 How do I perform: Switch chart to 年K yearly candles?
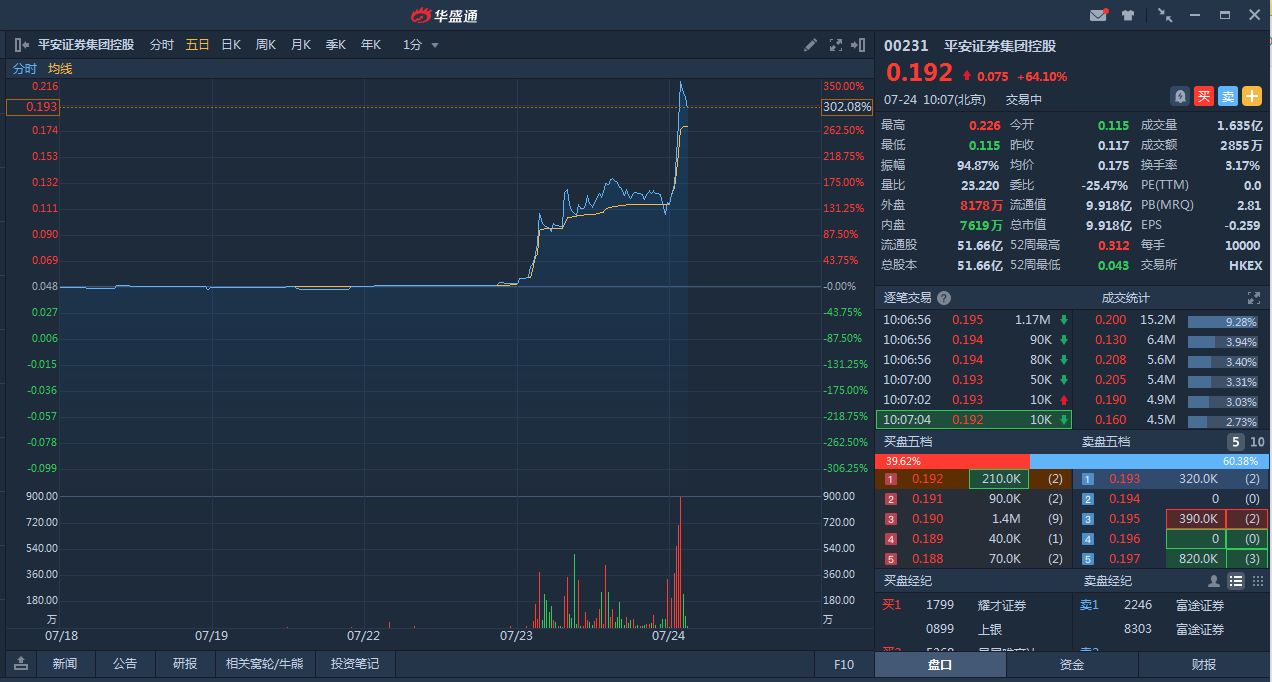(371, 45)
